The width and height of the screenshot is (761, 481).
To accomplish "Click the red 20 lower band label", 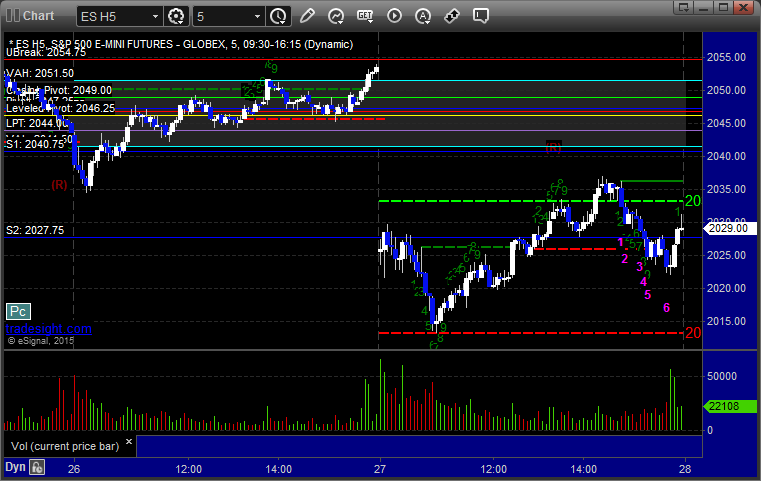I will click(693, 332).
